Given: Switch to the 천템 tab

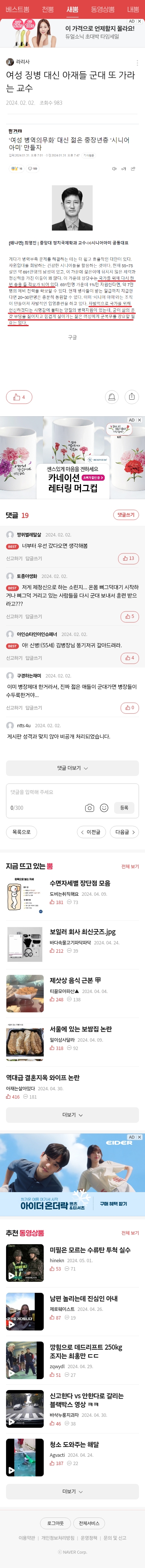Looking at the screenshot, I should point(47,9).
